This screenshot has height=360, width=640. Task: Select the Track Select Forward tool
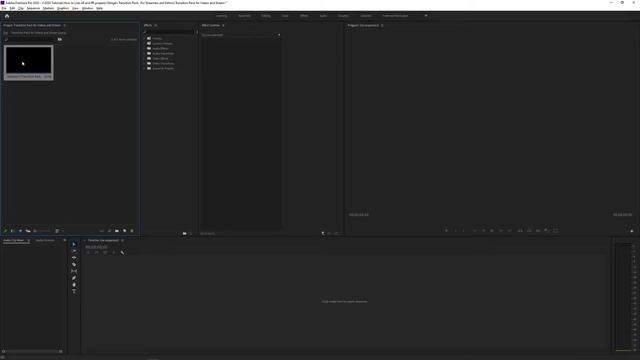point(74,251)
